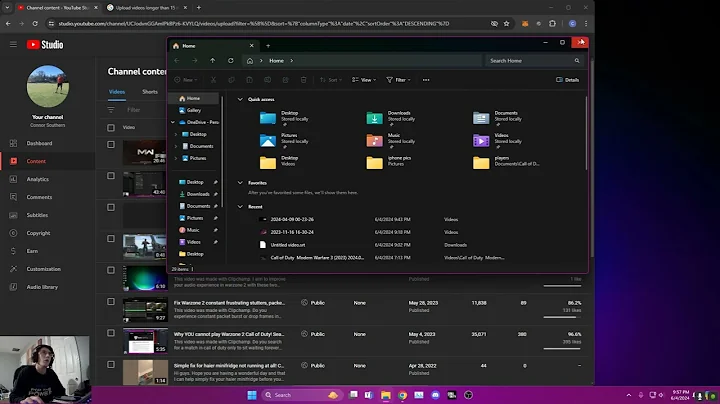Open Copyright in Studio sidebar
Screen dimensions: 720x404
click(x=38, y=233)
